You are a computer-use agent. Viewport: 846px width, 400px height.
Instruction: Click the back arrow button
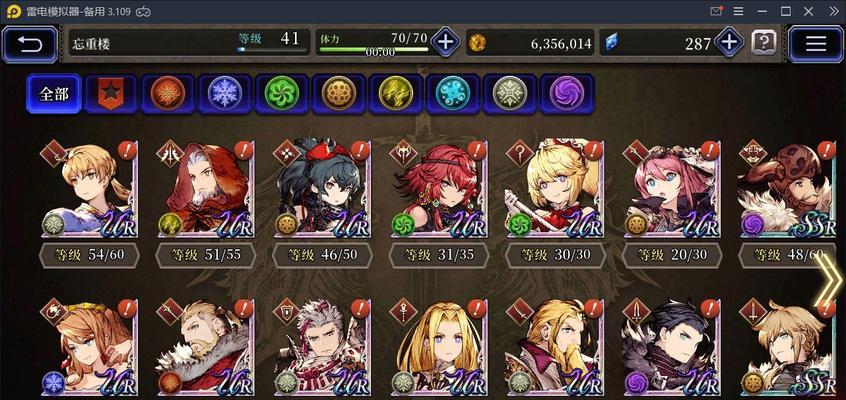(30, 44)
